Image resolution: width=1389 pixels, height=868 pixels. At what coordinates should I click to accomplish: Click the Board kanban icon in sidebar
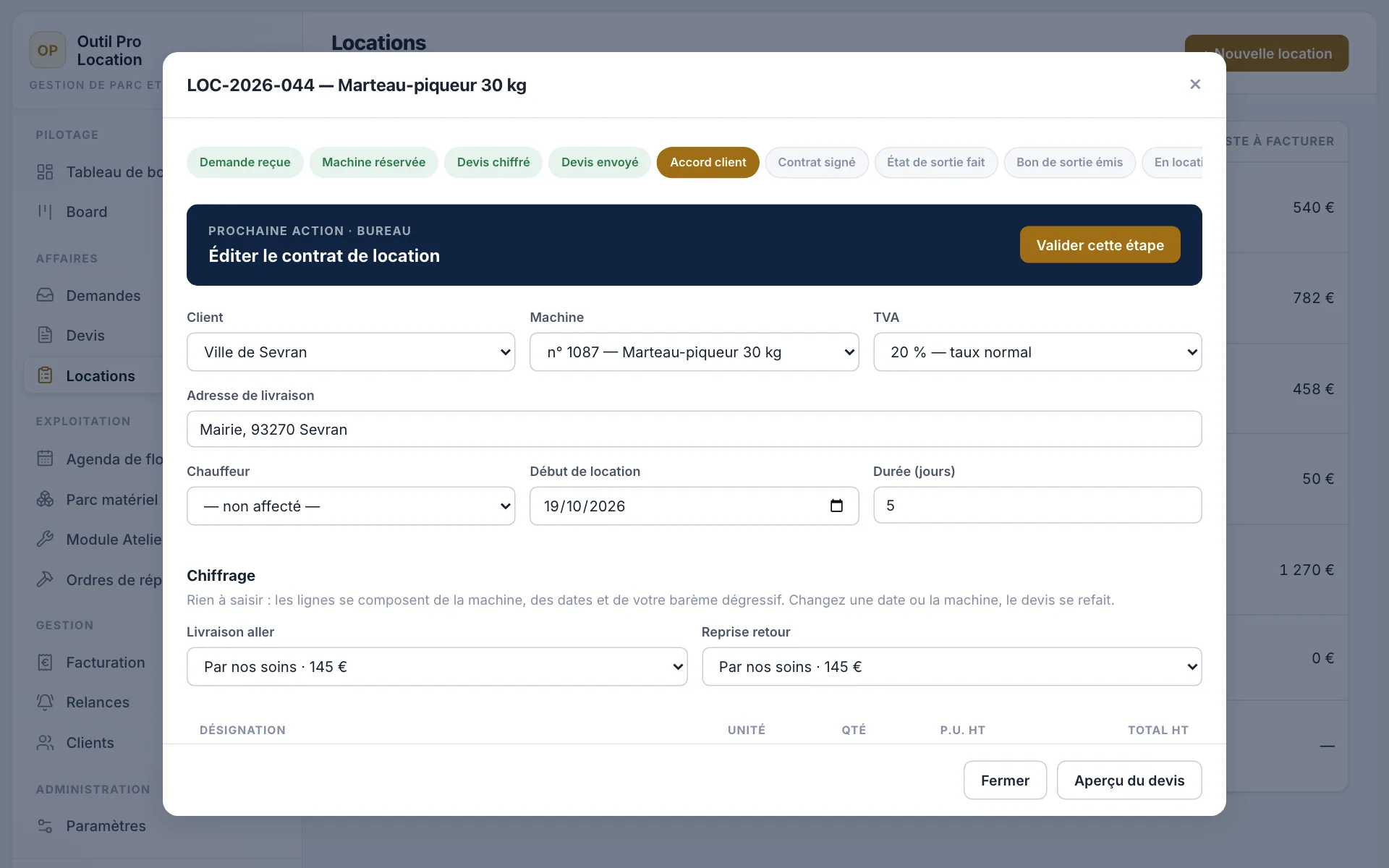point(45,212)
